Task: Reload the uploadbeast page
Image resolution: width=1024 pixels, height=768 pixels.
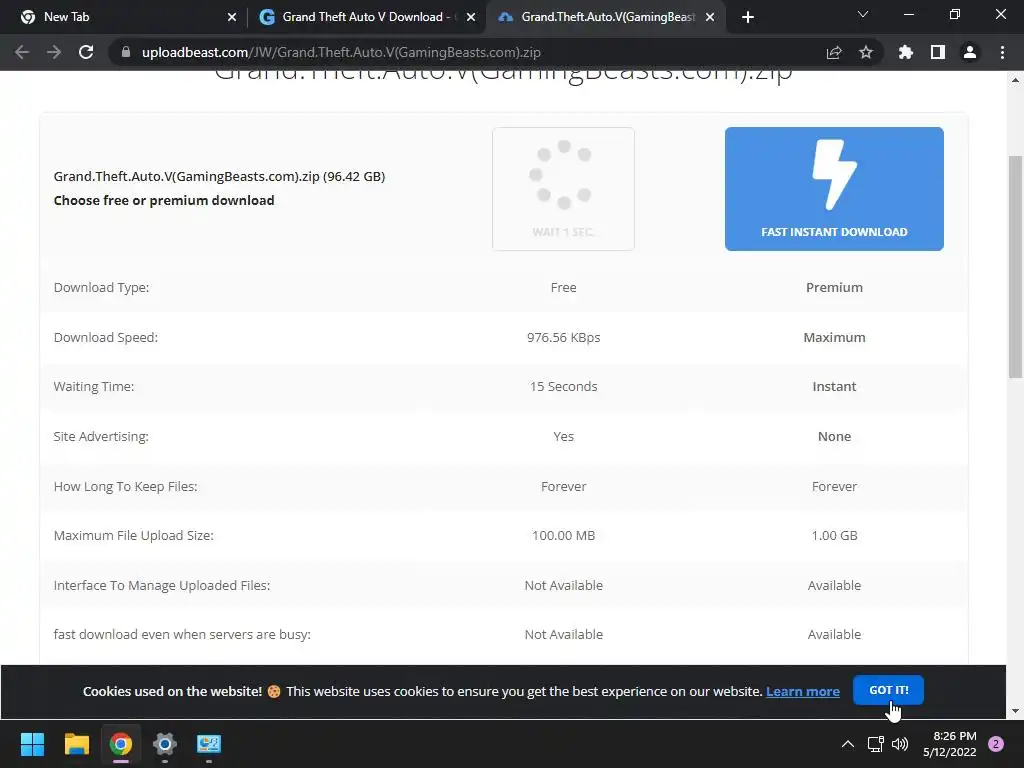Action: (x=86, y=52)
